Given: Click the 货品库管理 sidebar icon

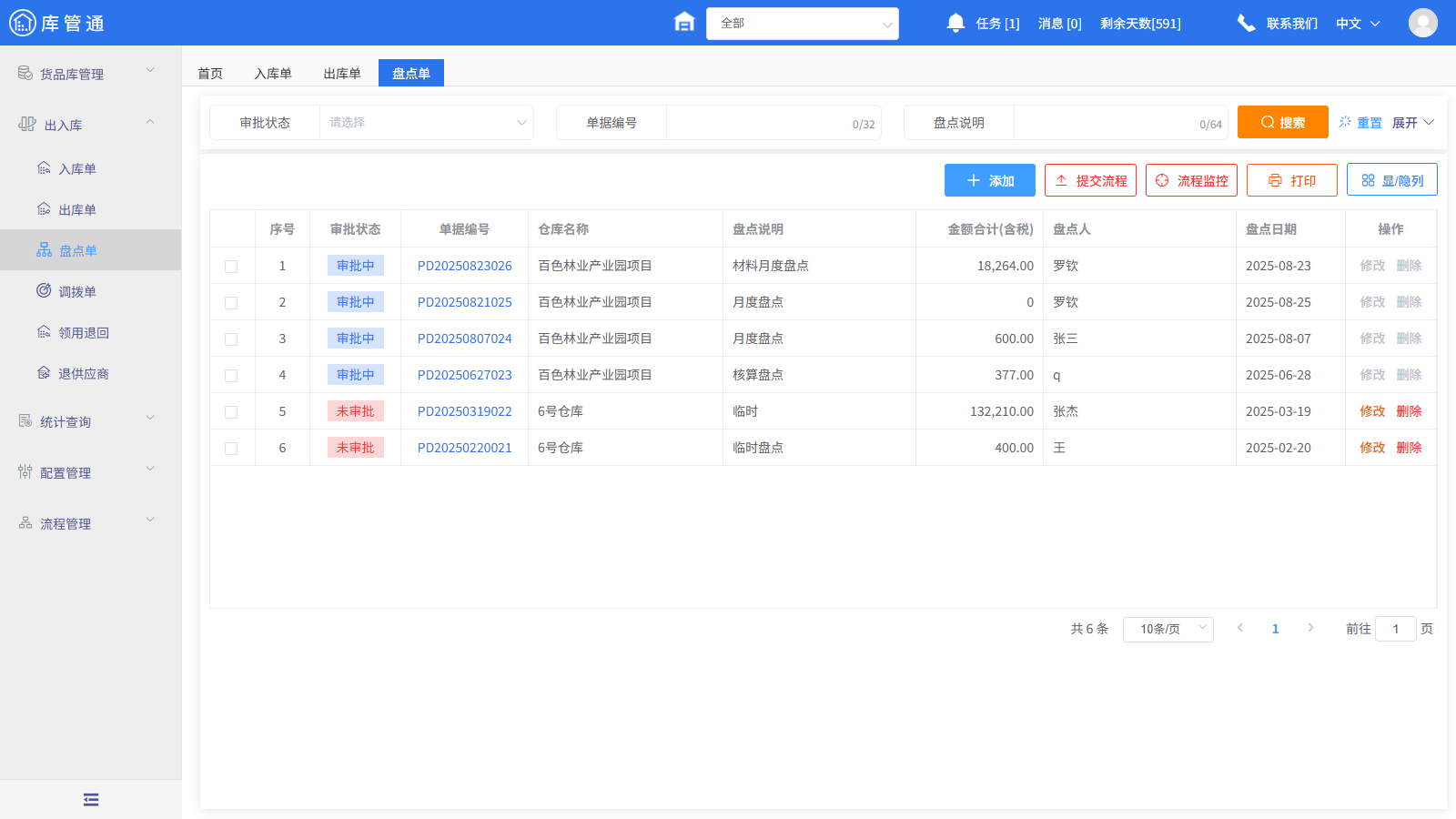Looking at the screenshot, I should [x=25, y=73].
